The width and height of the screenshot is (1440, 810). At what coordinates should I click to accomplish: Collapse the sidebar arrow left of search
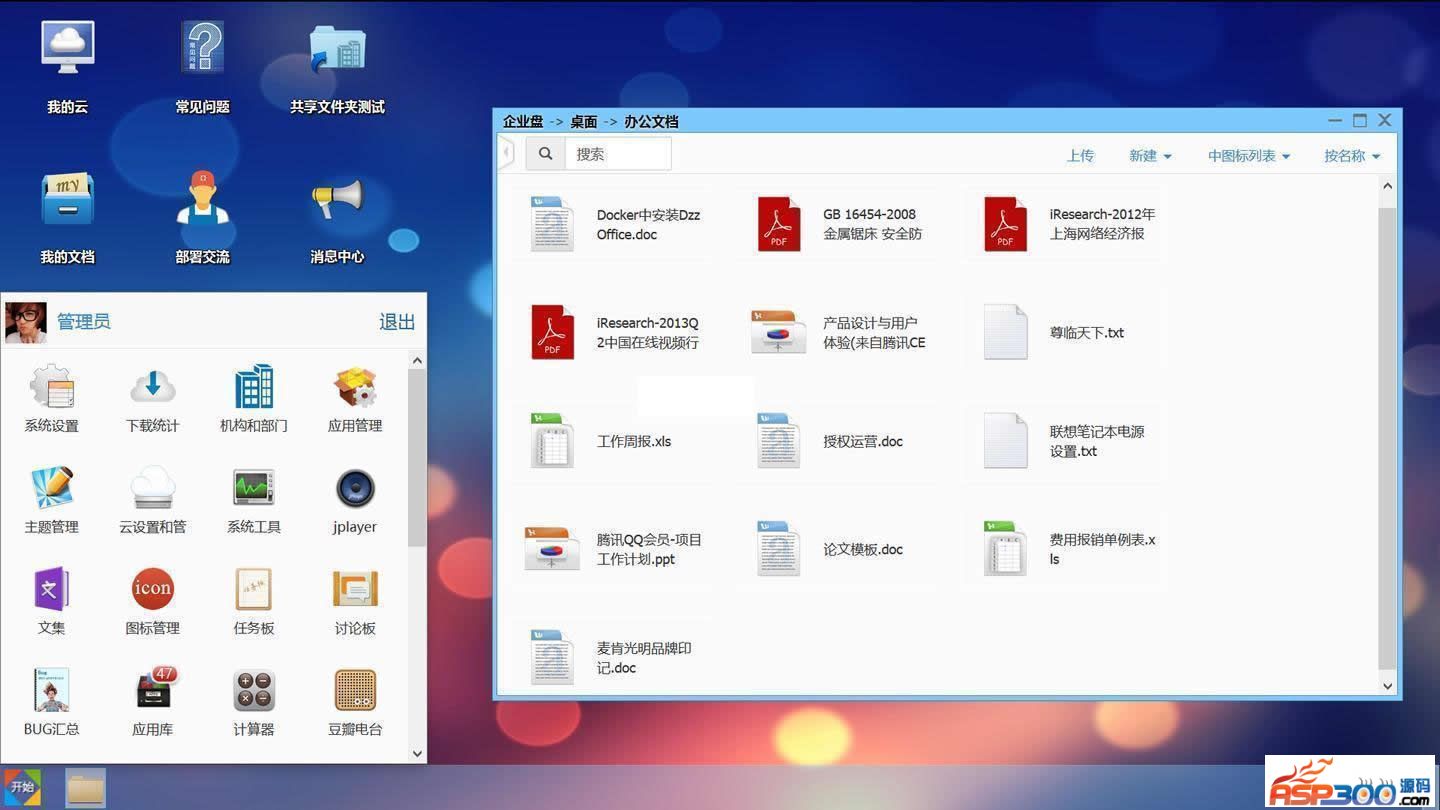point(507,153)
